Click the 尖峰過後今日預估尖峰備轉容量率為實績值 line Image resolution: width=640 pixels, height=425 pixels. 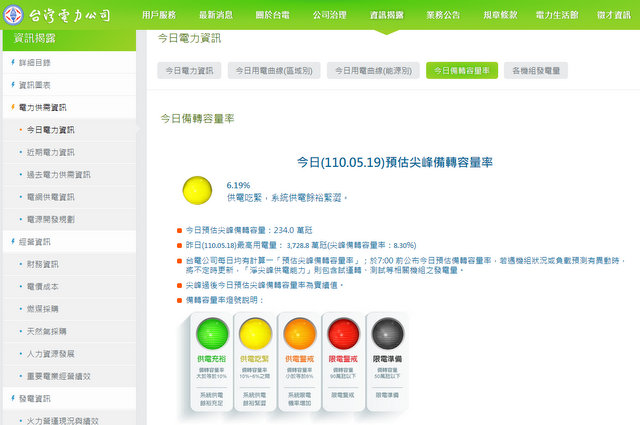point(264,285)
